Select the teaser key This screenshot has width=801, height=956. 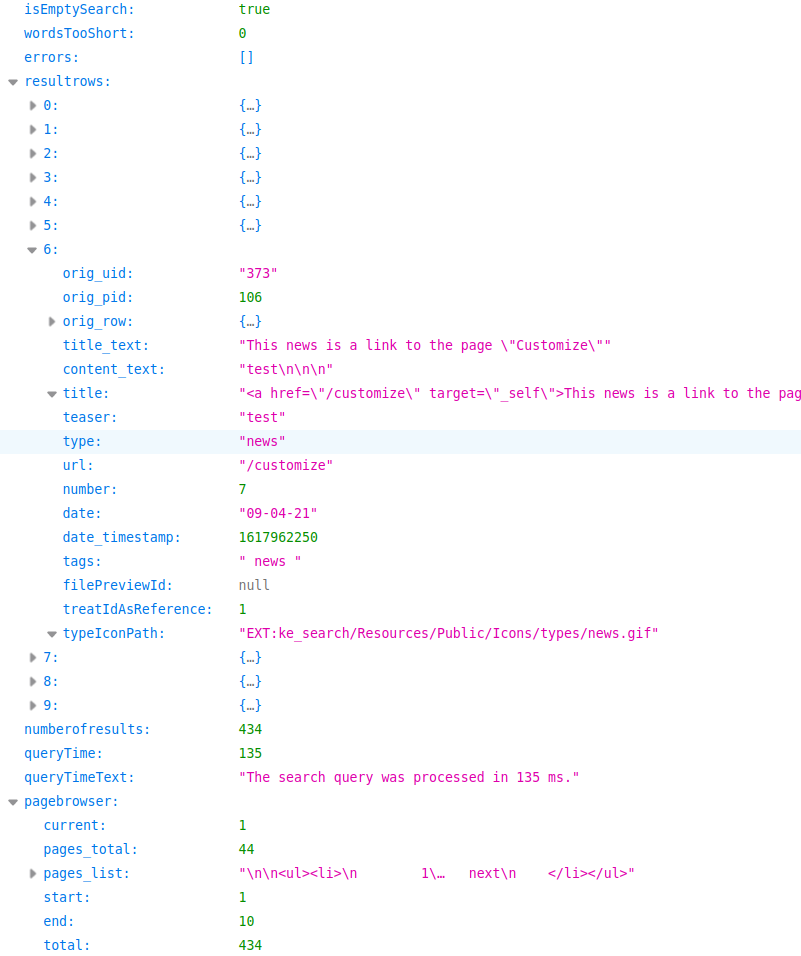point(90,418)
